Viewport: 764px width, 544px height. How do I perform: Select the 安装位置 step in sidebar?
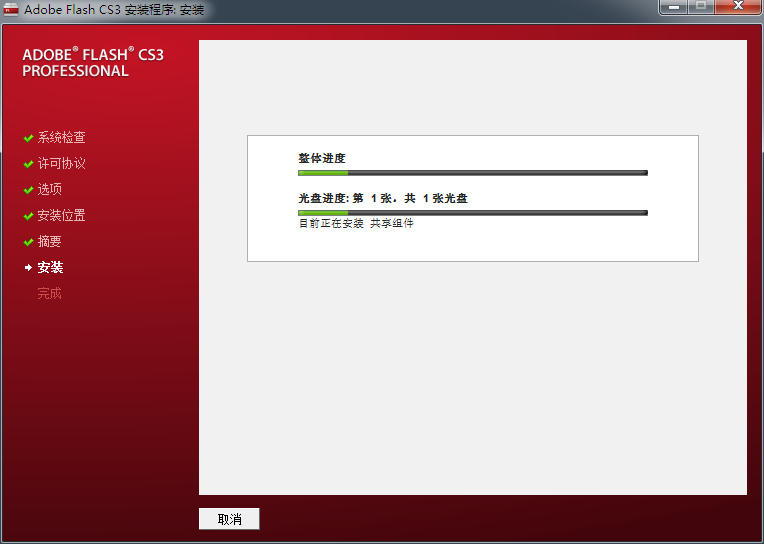pos(61,215)
